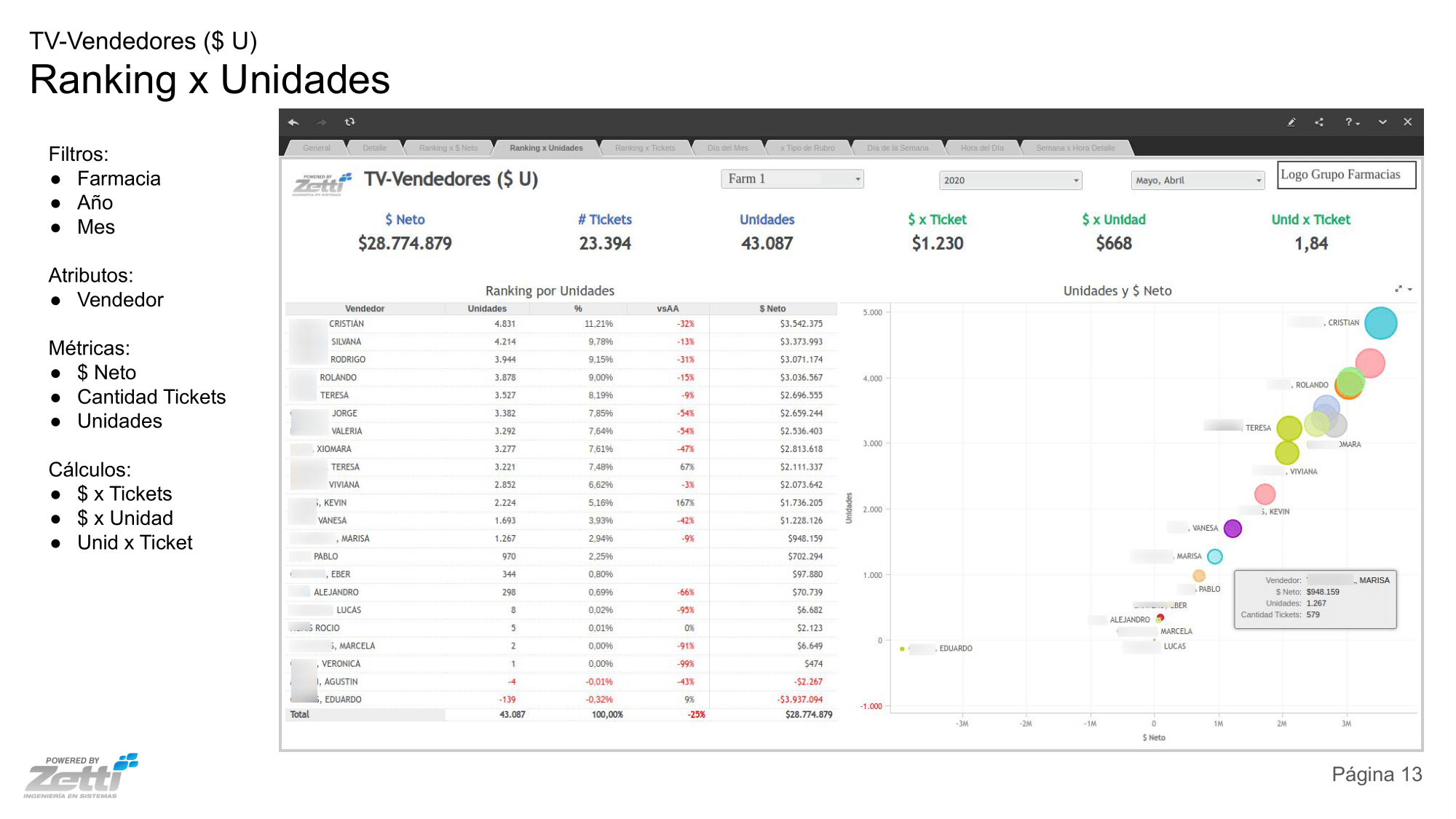1456x819 pixels.
Task: Click the forward arrow icon in toolbar
Action: pos(322,122)
